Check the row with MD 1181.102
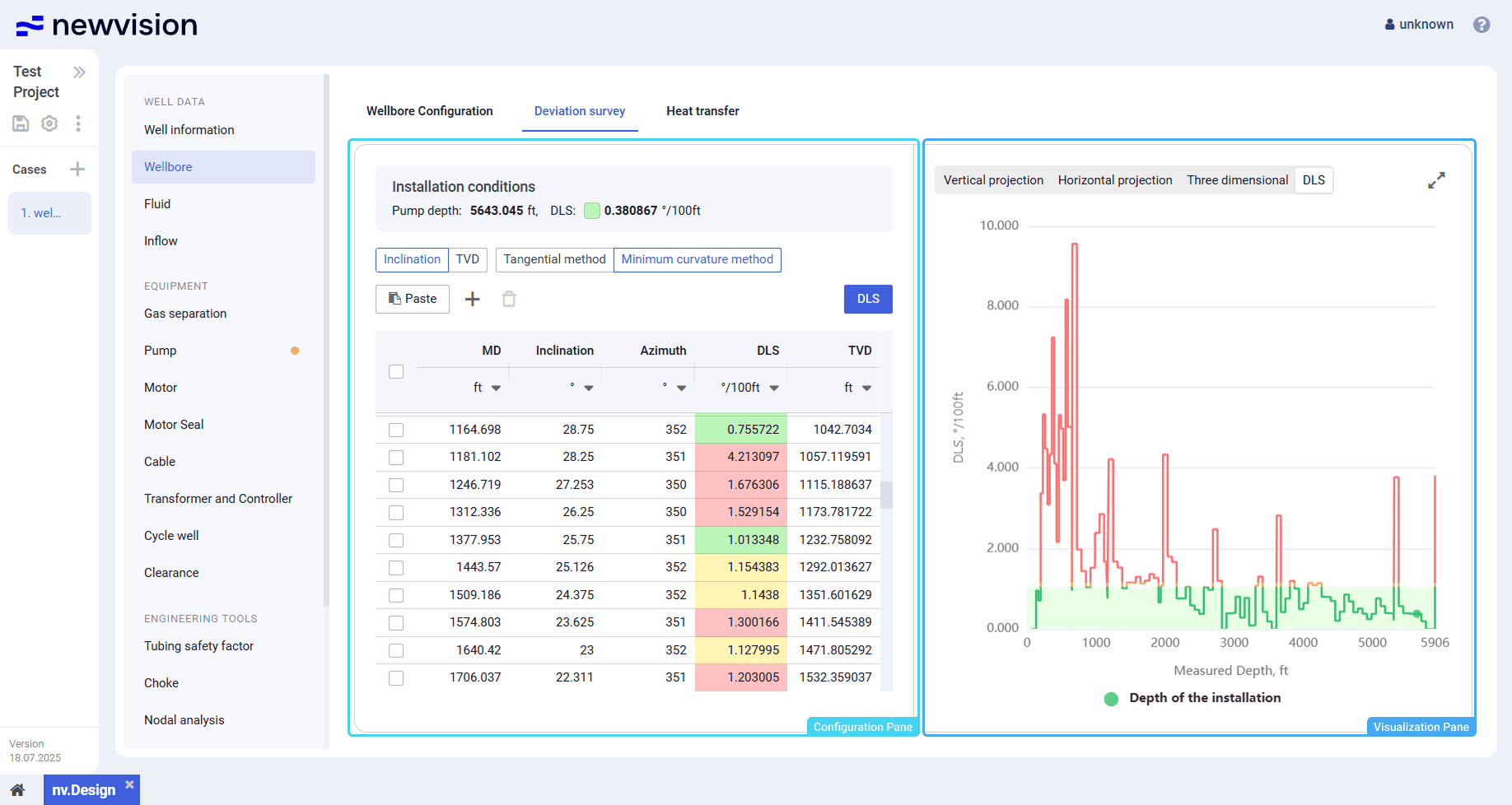 pos(396,458)
